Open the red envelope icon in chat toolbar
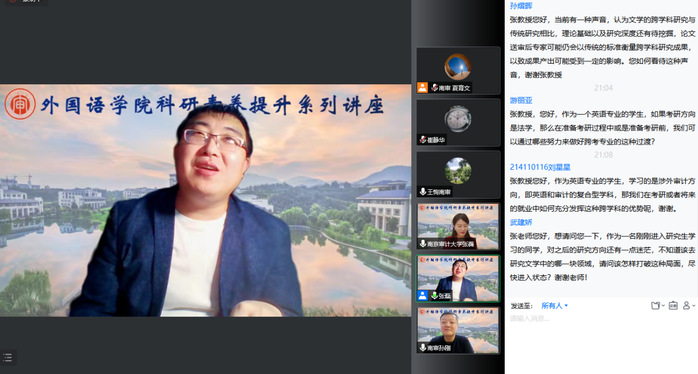The height and width of the screenshot is (374, 698). tap(673, 305)
